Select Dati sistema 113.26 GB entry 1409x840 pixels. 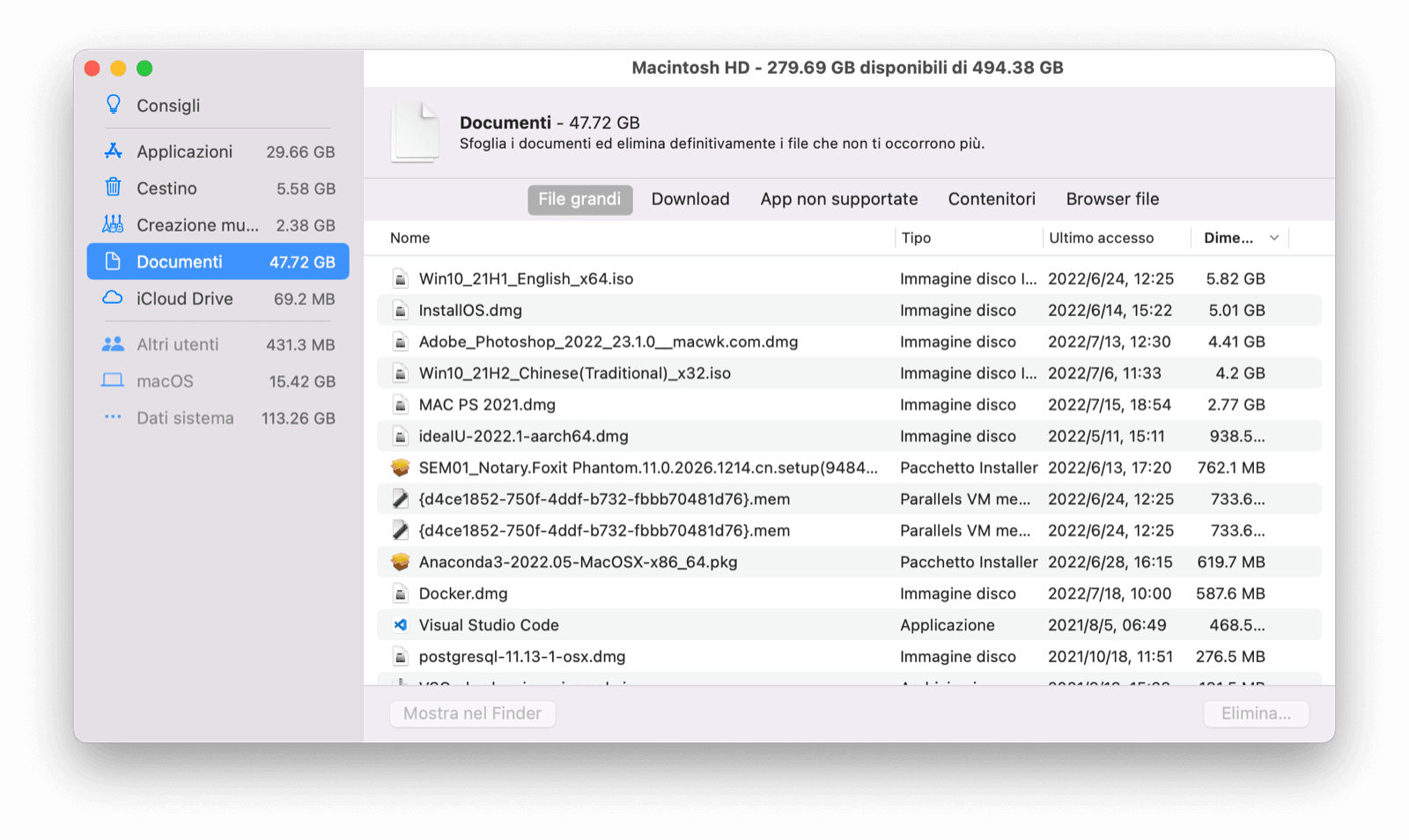click(x=218, y=418)
